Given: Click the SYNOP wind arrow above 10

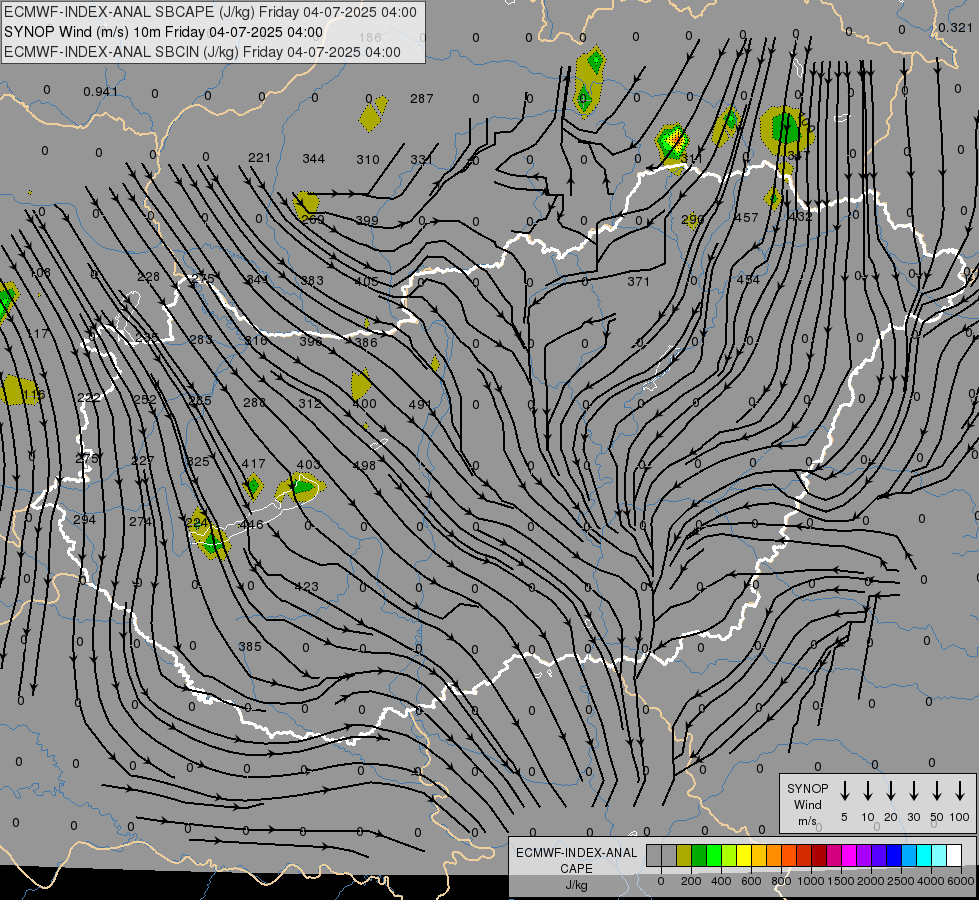Looking at the screenshot, I should click(x=868, y=791).
